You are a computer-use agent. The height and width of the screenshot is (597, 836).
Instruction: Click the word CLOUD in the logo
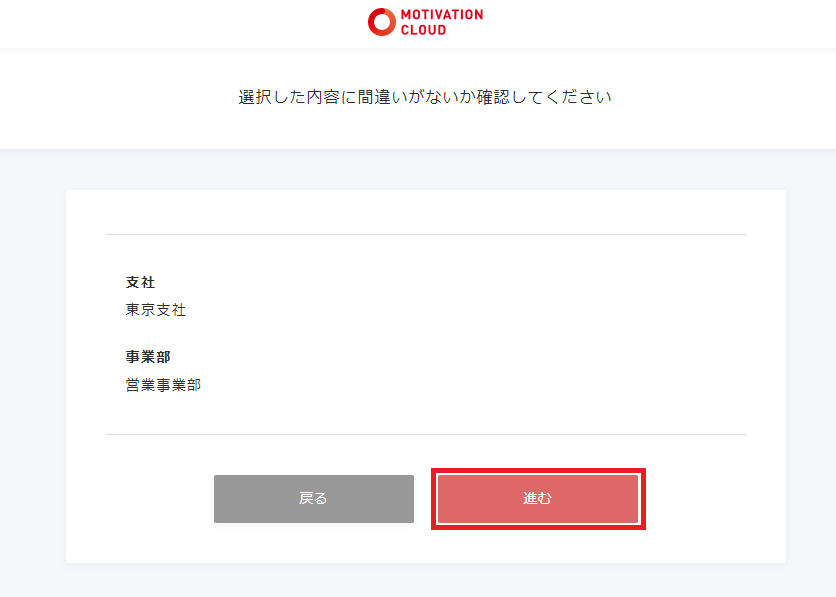pos(423,30)
